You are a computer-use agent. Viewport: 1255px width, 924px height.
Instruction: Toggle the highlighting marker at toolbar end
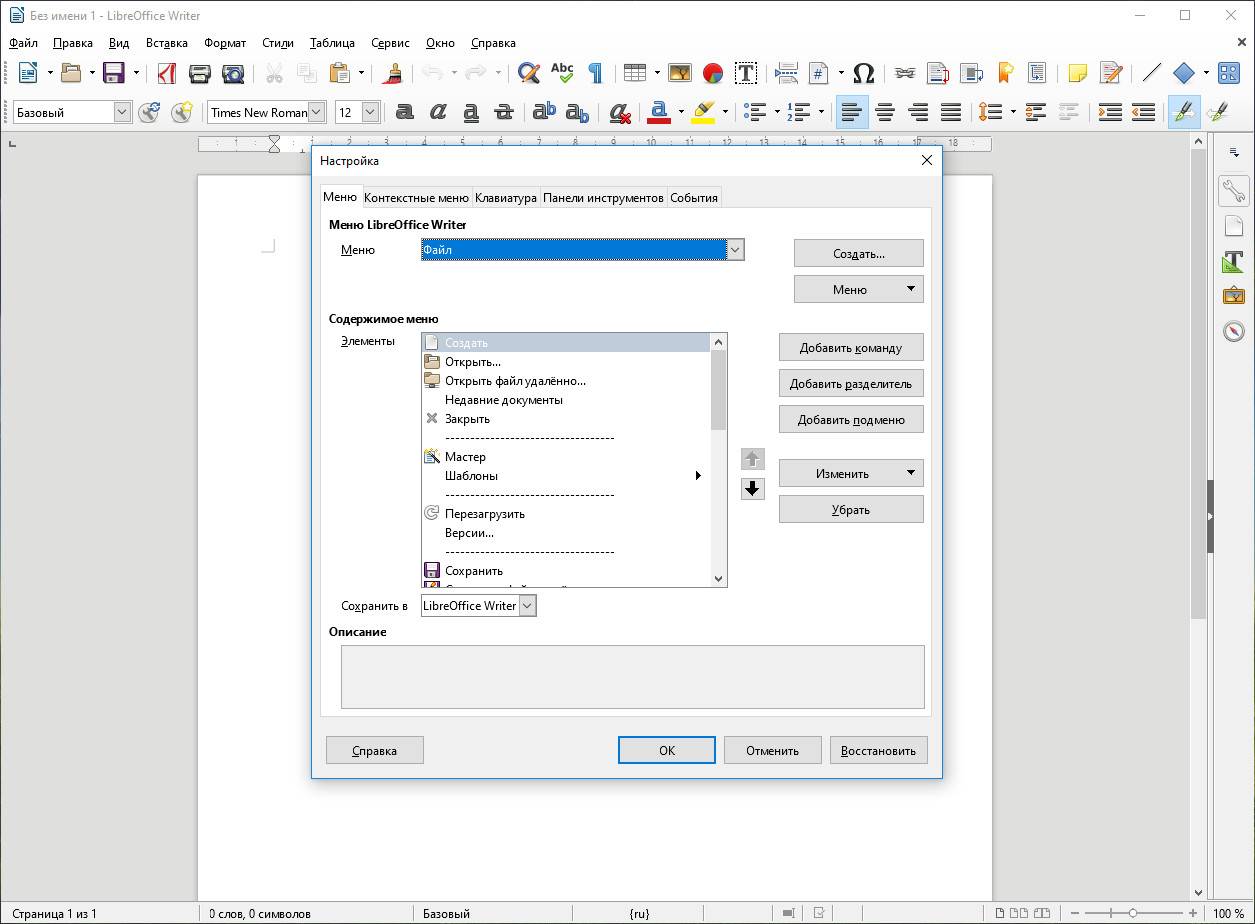[x=1183, y=112]
